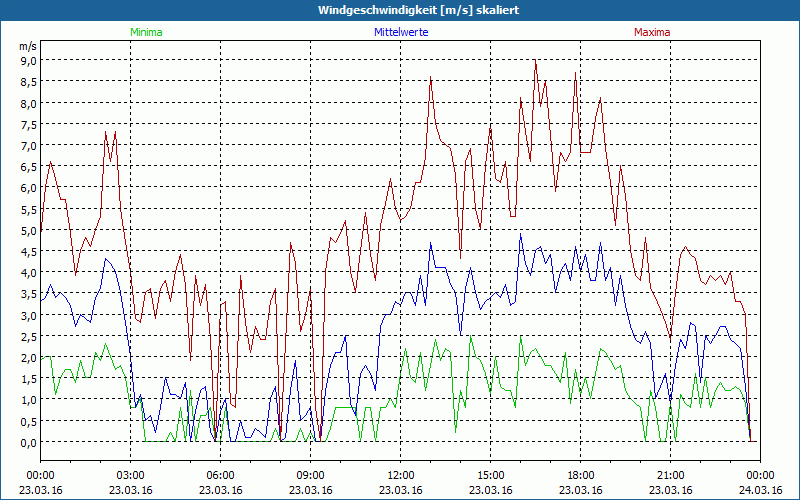
Task: Click the m/s unit label
Action: click(27, 46)
